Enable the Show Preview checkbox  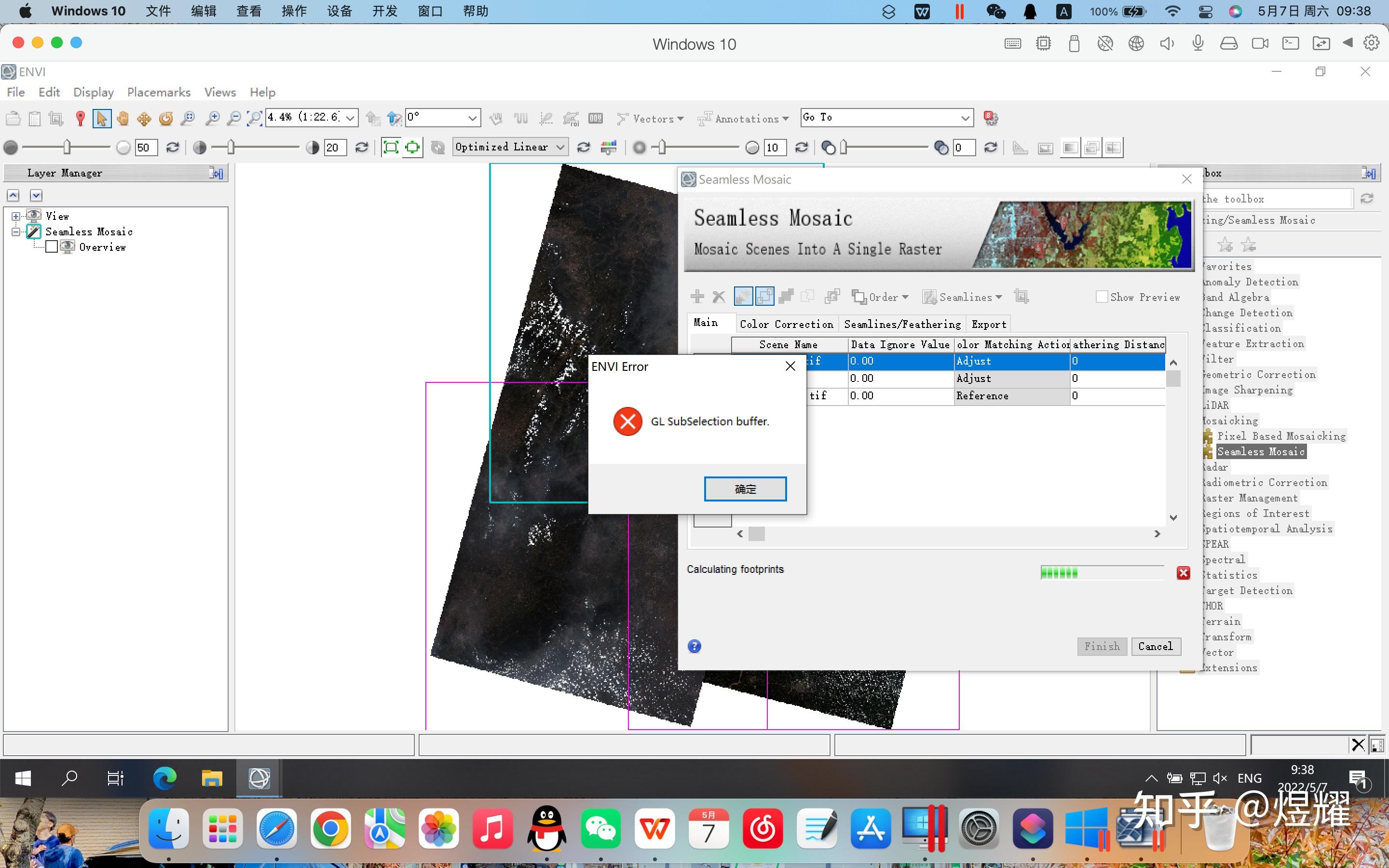pos(1102,297)
